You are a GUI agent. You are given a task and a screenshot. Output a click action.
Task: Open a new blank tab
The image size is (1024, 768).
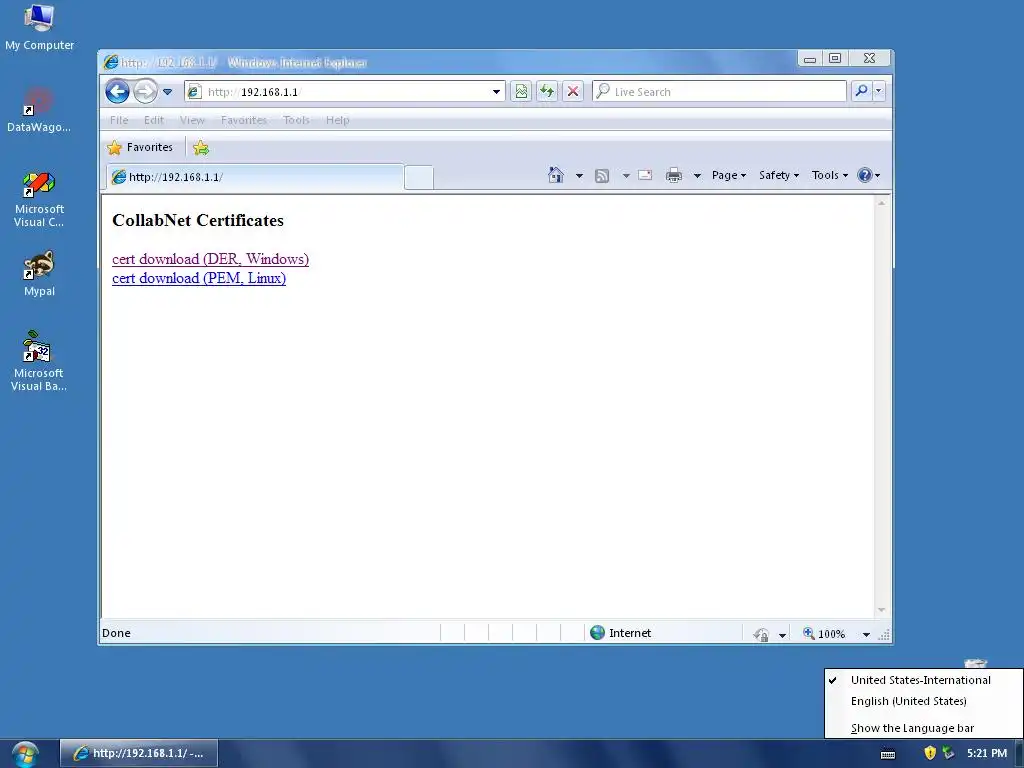coord(419,178)
